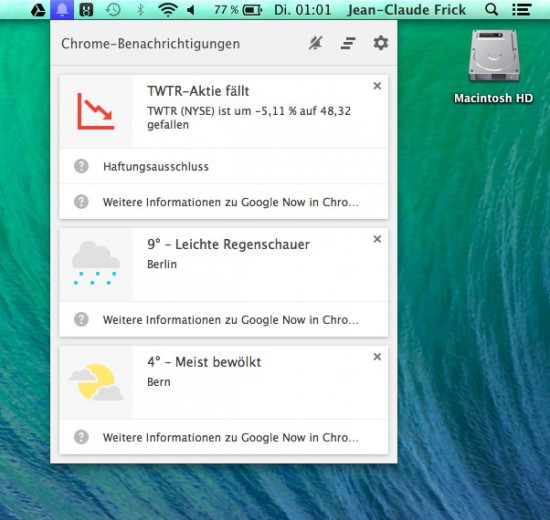Click the Berlin city label
Screen dimensions: 550x520
pyautogui.click(x=162, y=264)
